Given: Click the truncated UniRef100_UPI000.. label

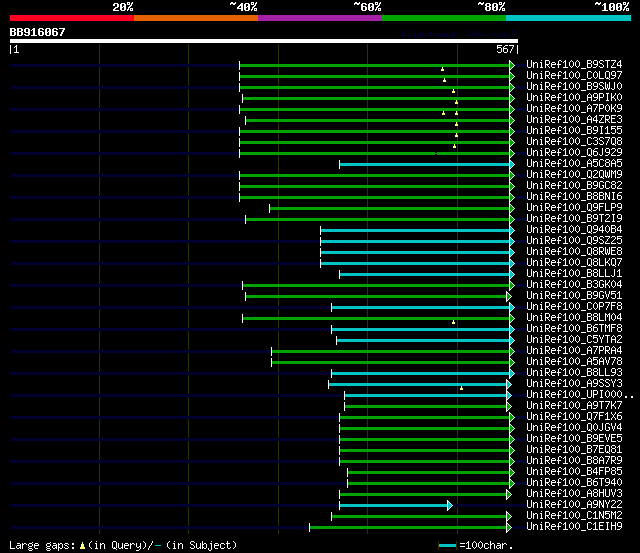Looking at the screenshot, I should click(x=580, y=395).
